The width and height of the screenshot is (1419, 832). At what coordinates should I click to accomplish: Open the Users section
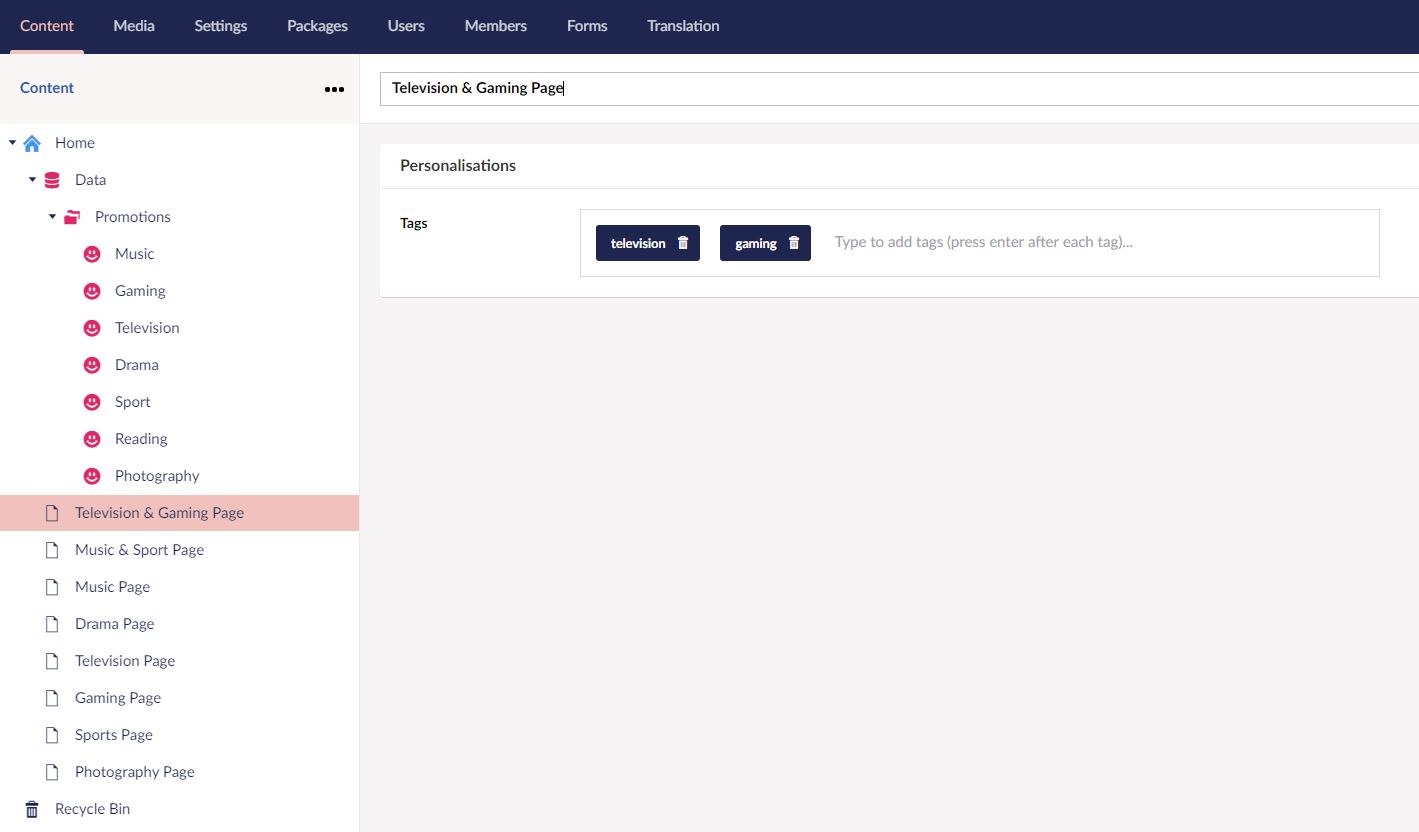(406, 26)
